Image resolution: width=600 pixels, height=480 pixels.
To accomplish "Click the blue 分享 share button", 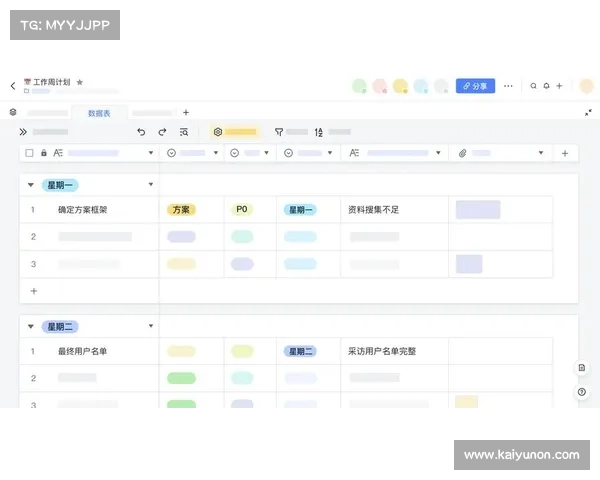I will click(x=475, y=86).
